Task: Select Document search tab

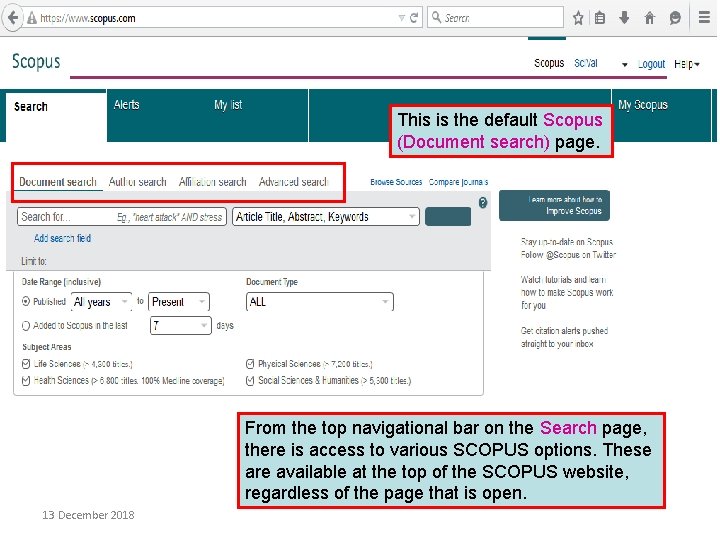Action: 58,182
